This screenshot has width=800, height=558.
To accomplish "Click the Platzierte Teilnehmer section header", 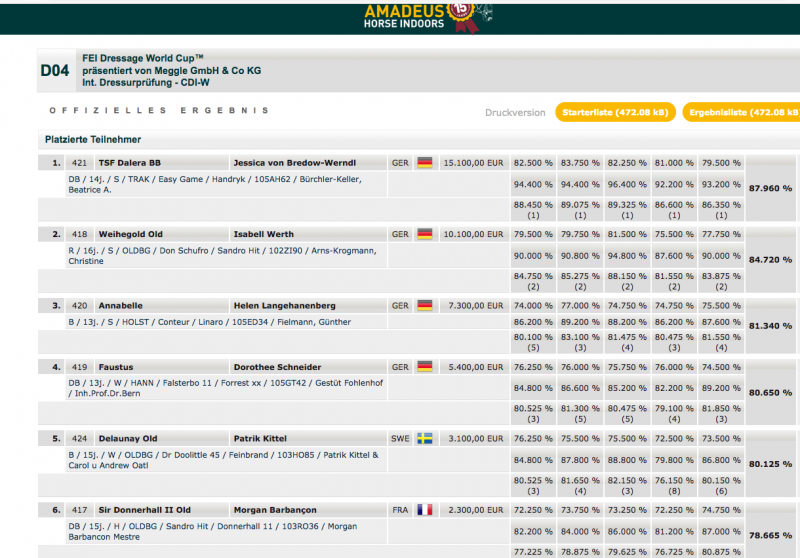I will coord(93,140).
